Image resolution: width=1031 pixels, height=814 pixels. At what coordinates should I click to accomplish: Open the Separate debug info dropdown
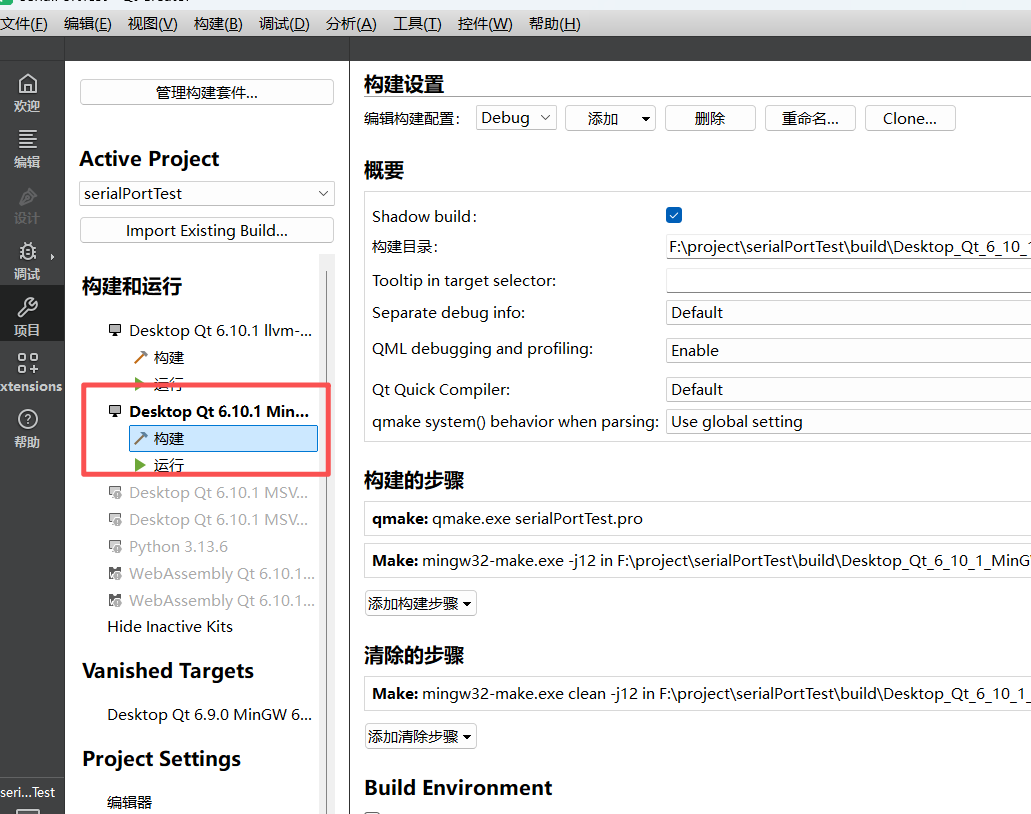848,312
